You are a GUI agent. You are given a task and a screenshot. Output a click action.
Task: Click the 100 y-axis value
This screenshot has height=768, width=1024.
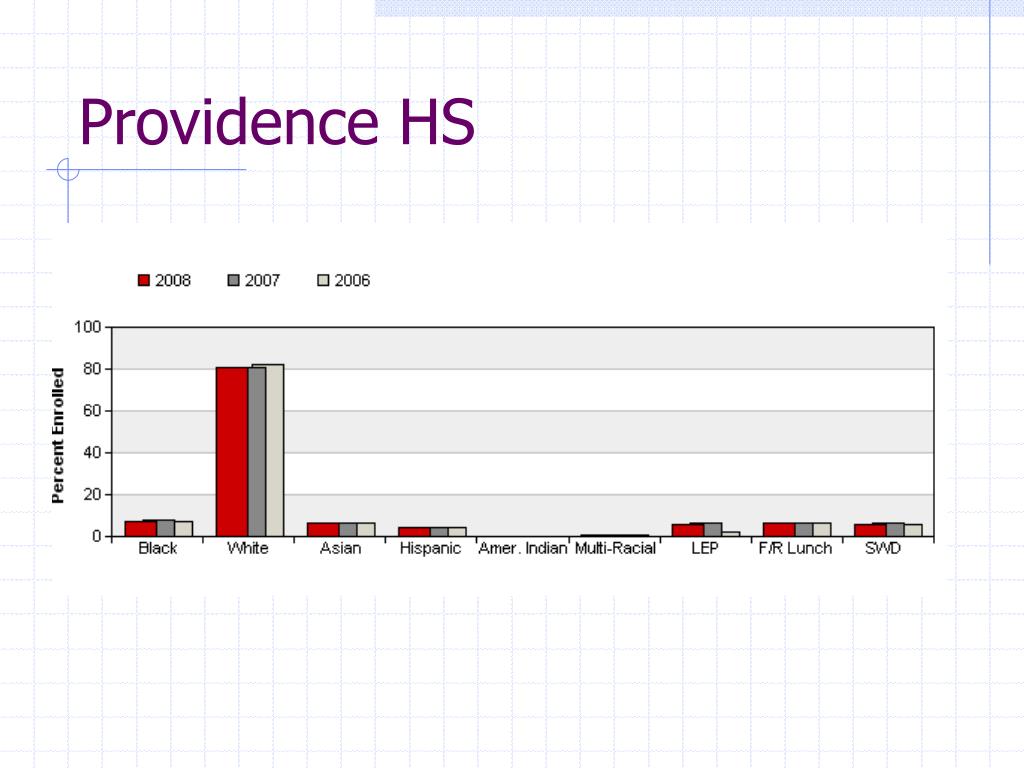(88, 327)
